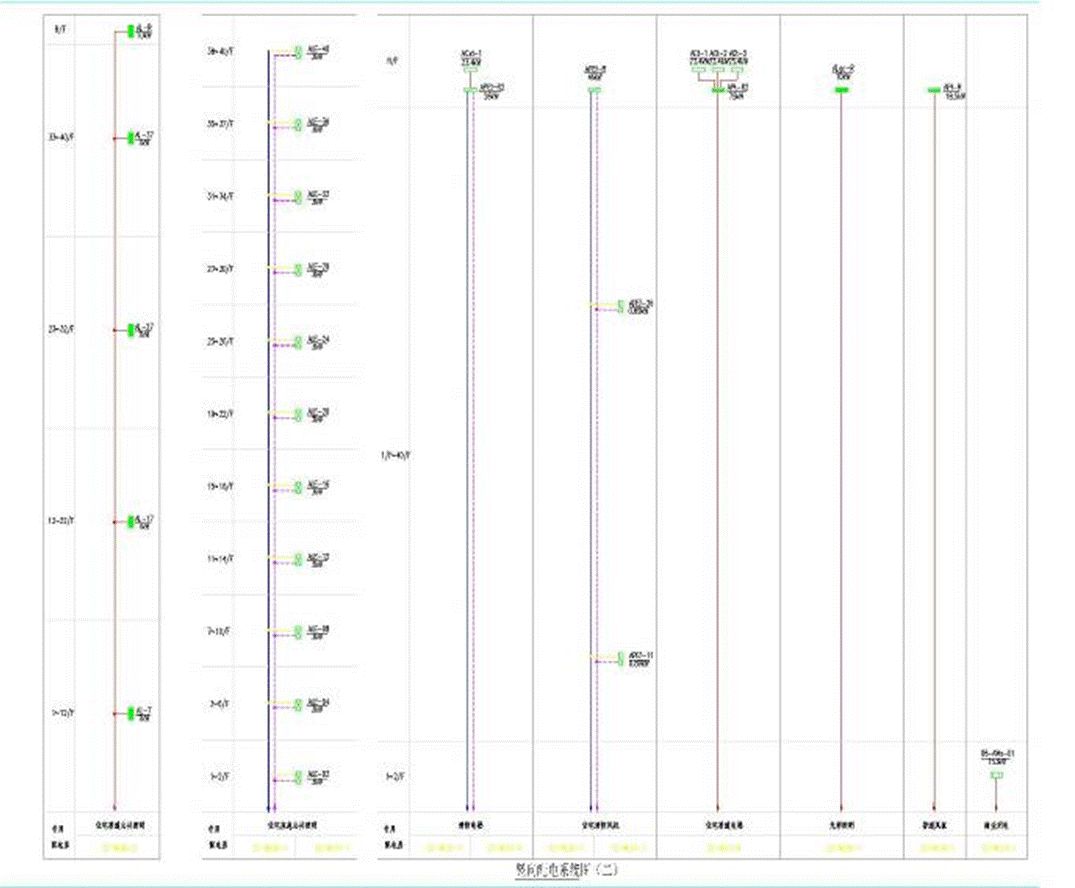Select the green panel box on the 23~32/F row

coord(131,331)
